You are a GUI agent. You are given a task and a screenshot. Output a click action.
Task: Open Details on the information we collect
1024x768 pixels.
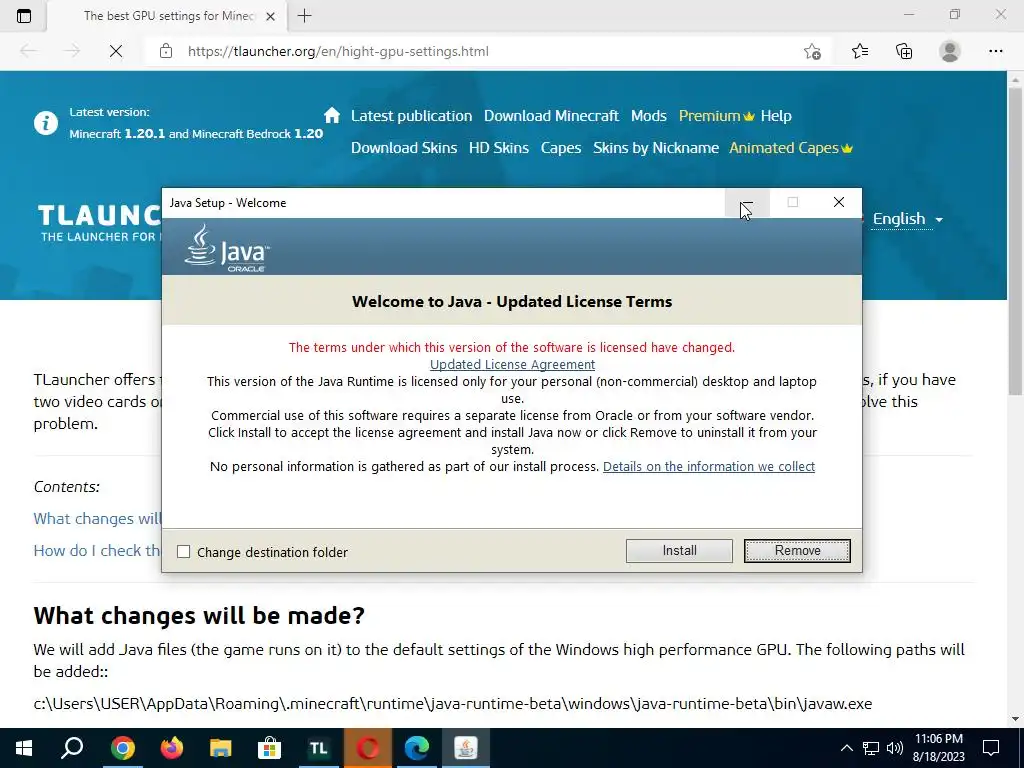pyautogui.click(x=709, y=466)
